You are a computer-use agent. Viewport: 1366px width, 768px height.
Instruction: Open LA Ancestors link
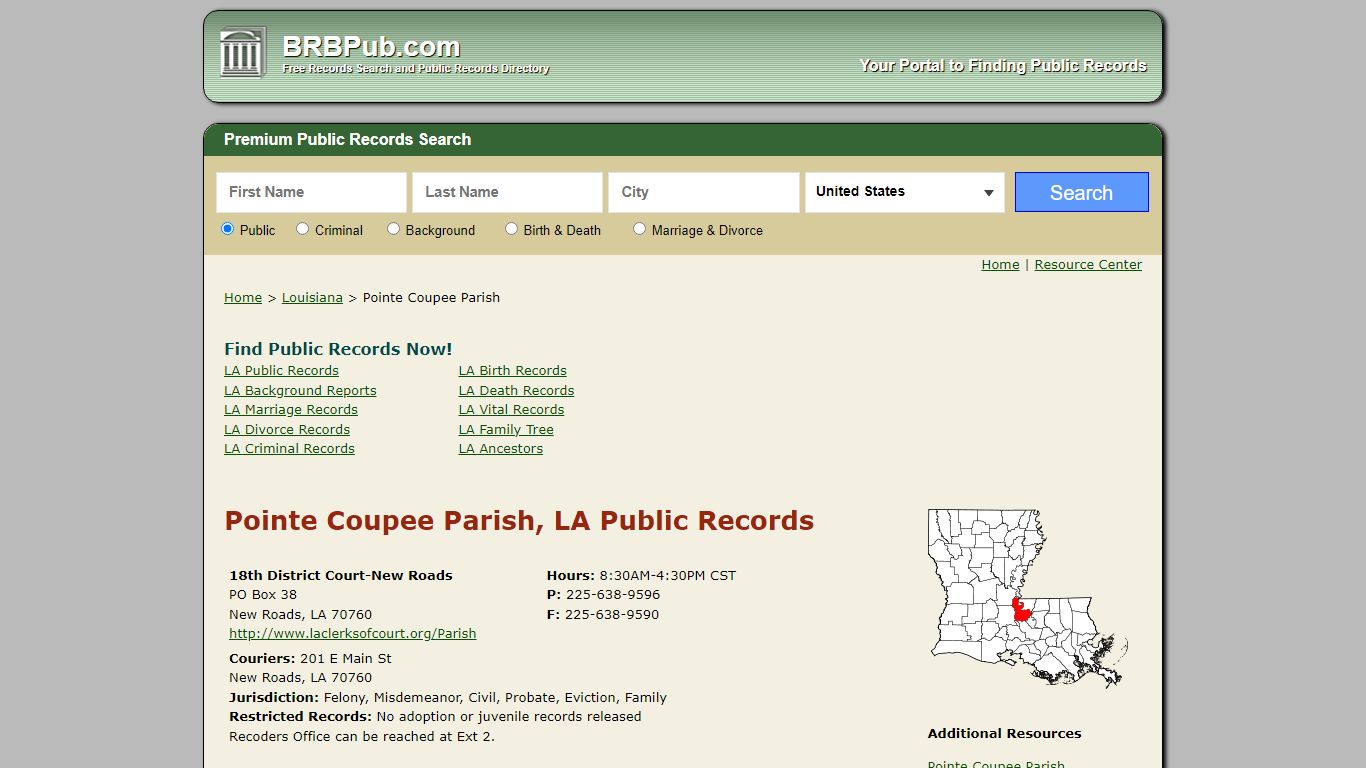pyautogui.click(x=500, y=449)
